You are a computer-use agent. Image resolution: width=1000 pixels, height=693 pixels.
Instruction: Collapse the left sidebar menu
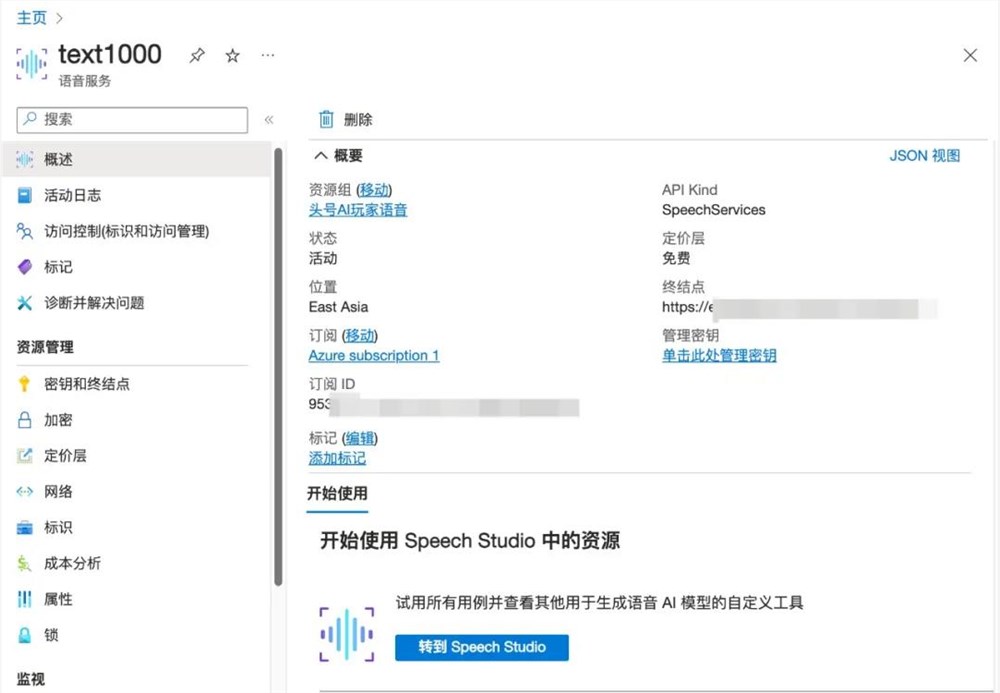pos(269,119)
